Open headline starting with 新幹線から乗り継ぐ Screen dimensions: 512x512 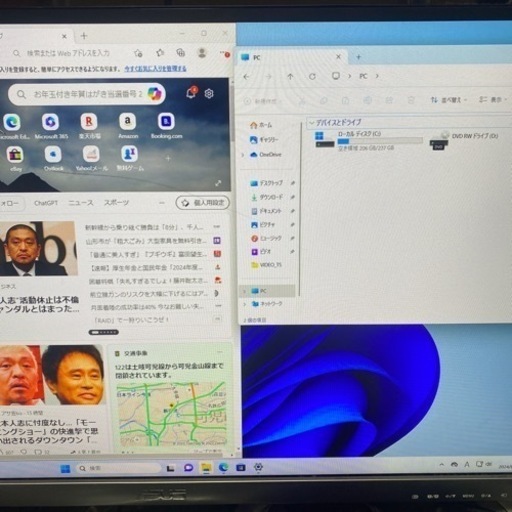pyautogui.click(x=144, y=227)
